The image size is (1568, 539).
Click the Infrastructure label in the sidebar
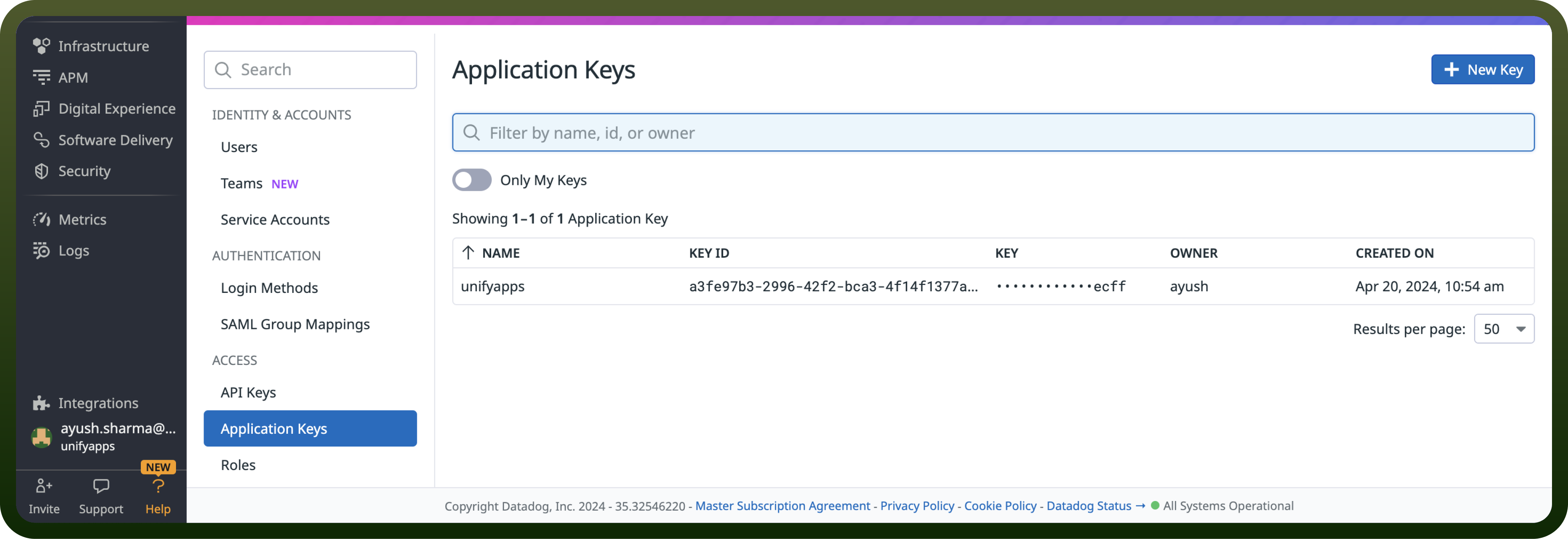tap(104, 46)
